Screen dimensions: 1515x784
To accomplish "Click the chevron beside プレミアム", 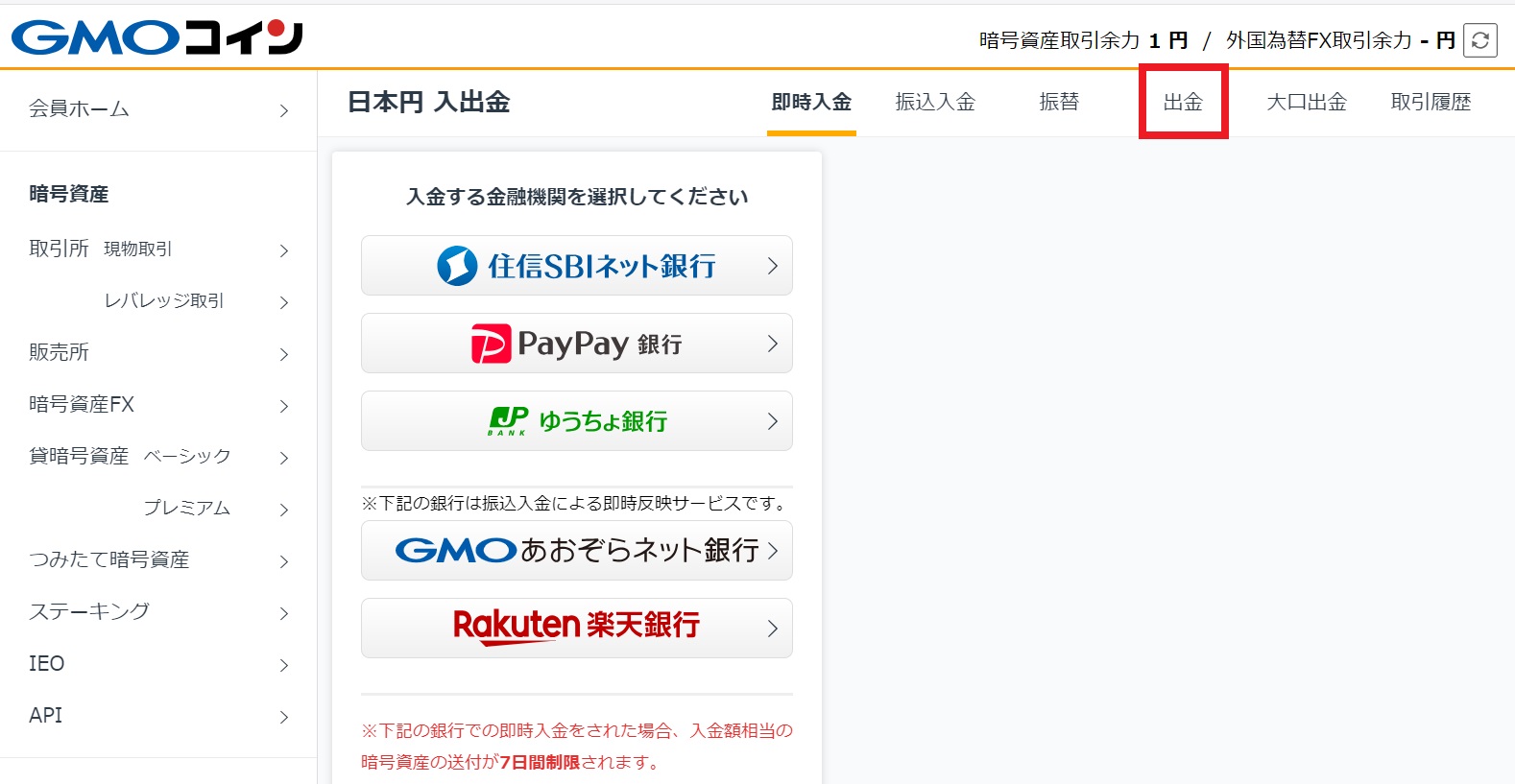I will click(284, 510).
